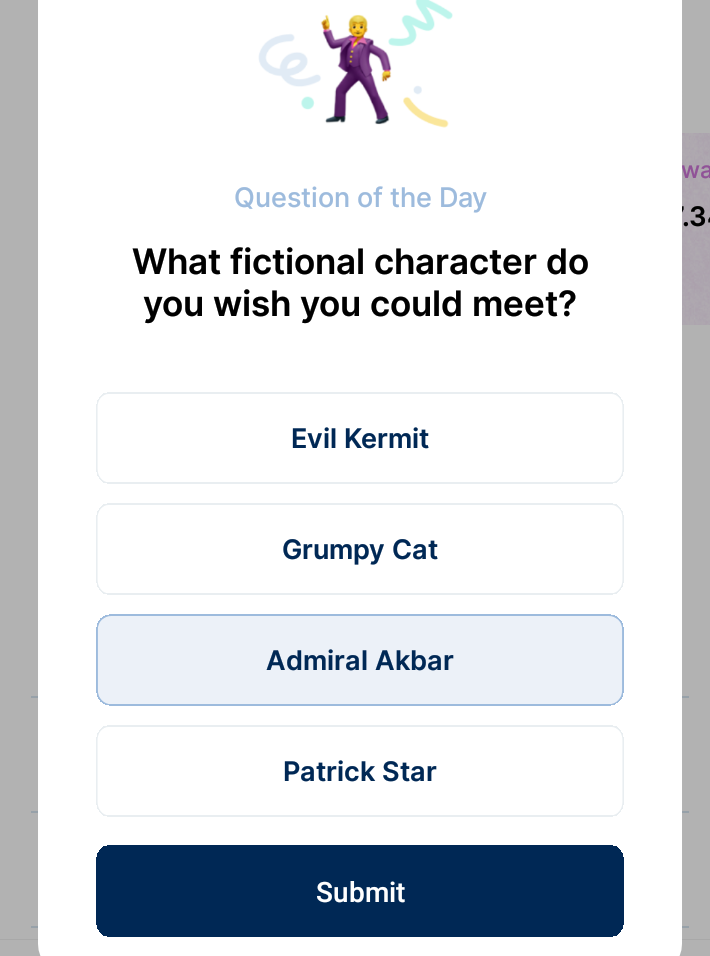Select the Evil Kermit answer
This screenshot has height=956, width=710.
[360, 438]
